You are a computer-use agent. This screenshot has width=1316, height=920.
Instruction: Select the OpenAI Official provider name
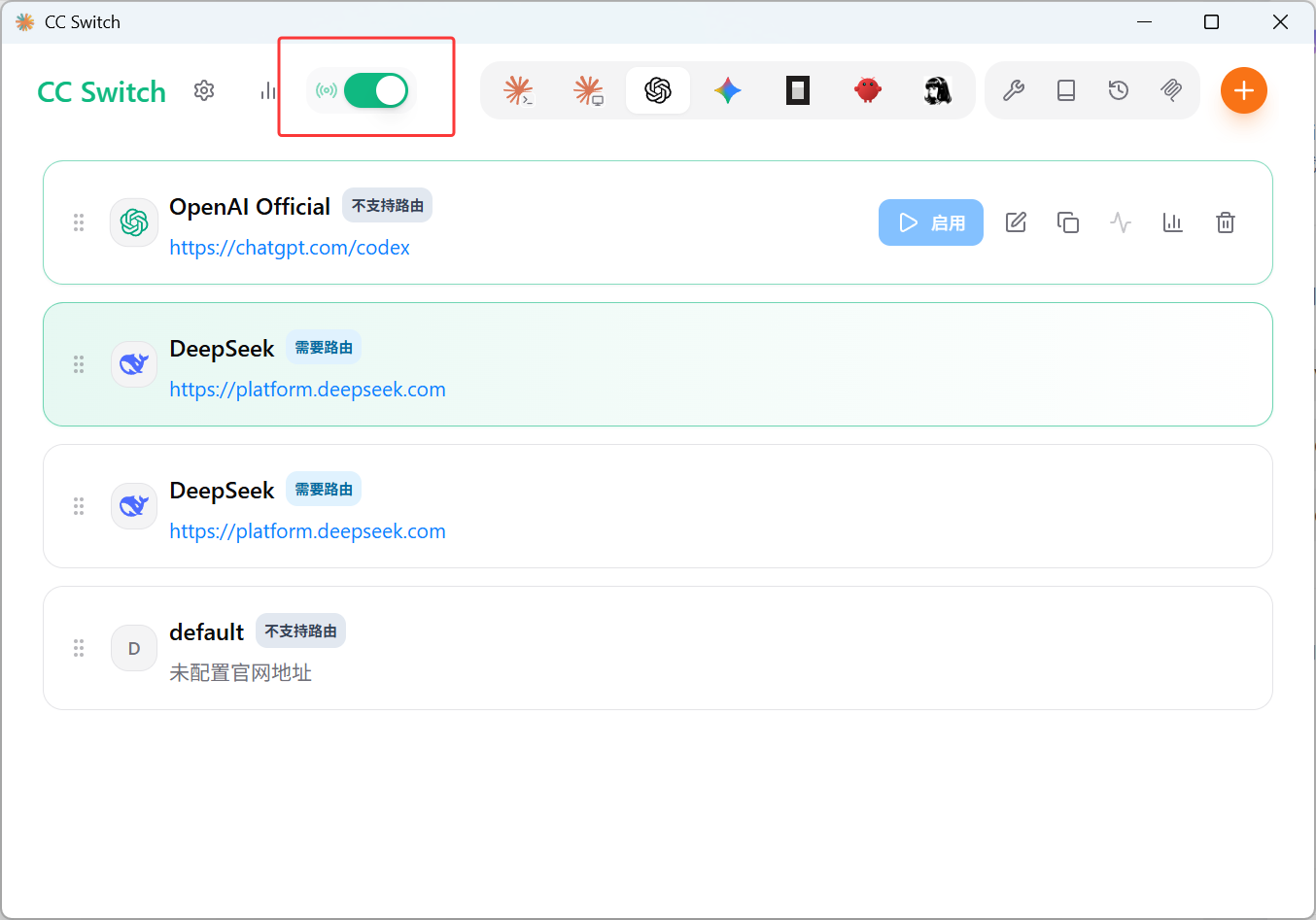(250, 206)
